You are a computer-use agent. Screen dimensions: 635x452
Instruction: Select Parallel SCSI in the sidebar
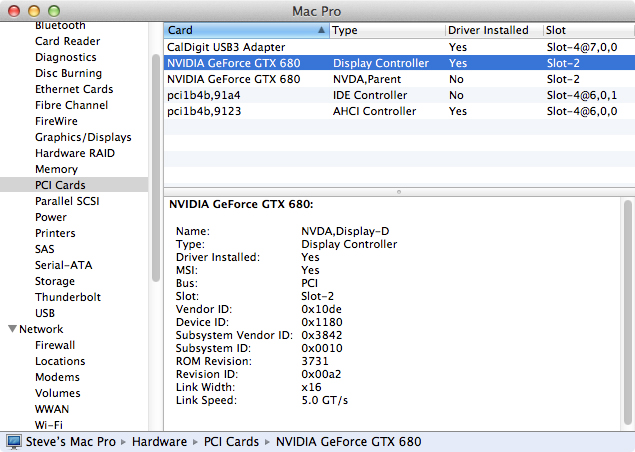[x=67, y=201]
